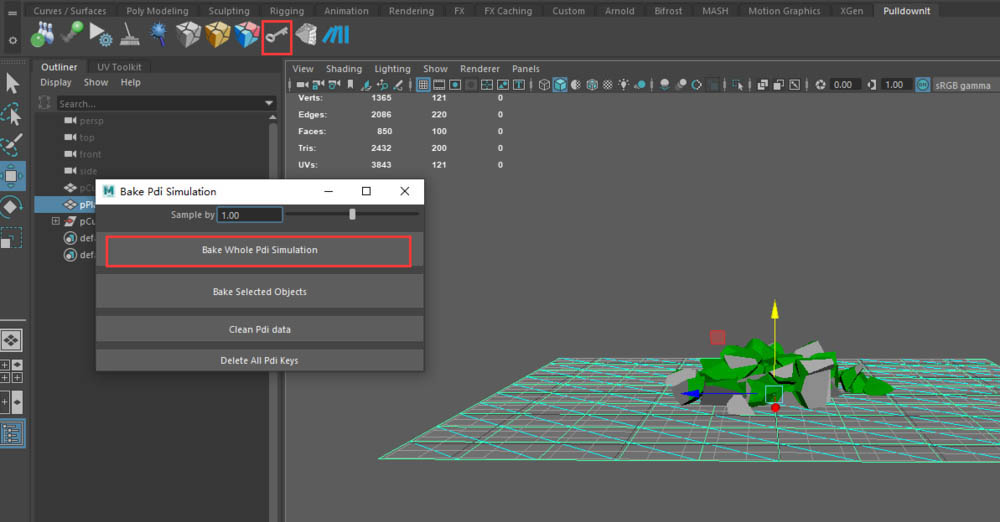
Task: Click the orange shattered cube shelf icon
Action: (217, 37)
